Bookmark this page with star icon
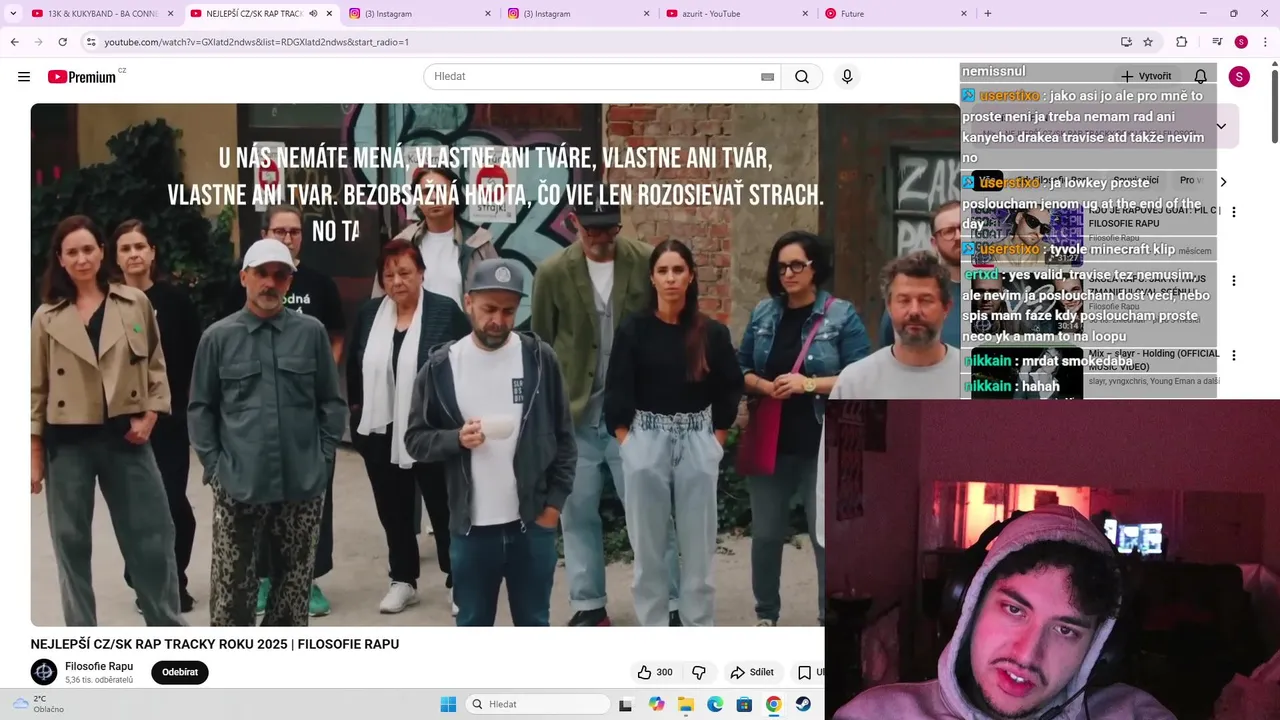Image resolution: width=1280 pixels, height=720 pixels. 1148,42
